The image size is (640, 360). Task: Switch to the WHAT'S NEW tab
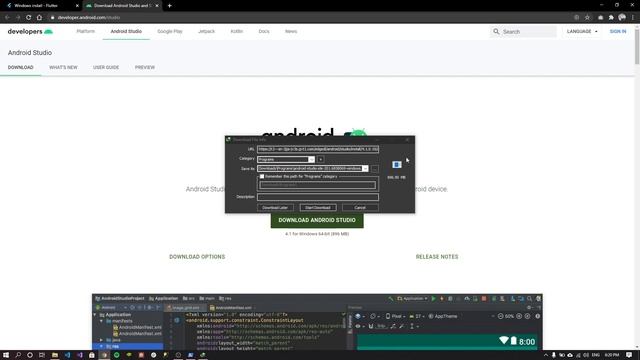[63, 67]
